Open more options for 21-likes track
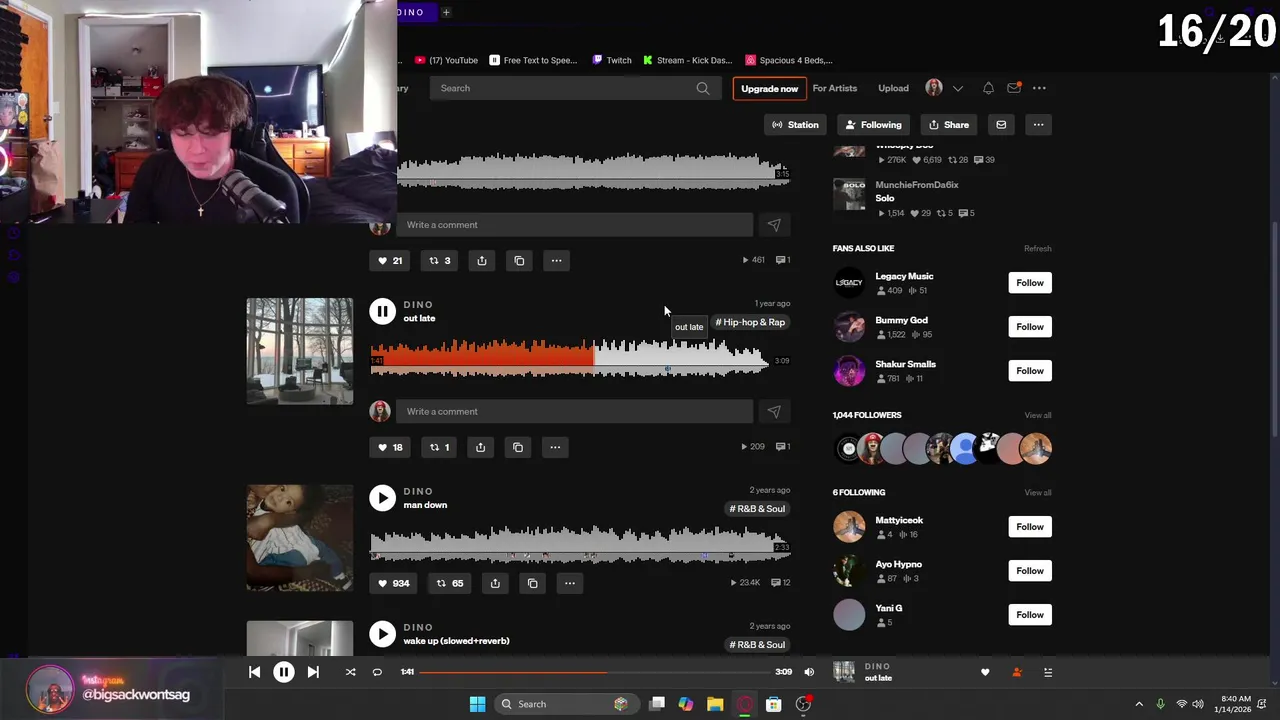Viewport: 1280px width, 720px height. tap(556, 261)
